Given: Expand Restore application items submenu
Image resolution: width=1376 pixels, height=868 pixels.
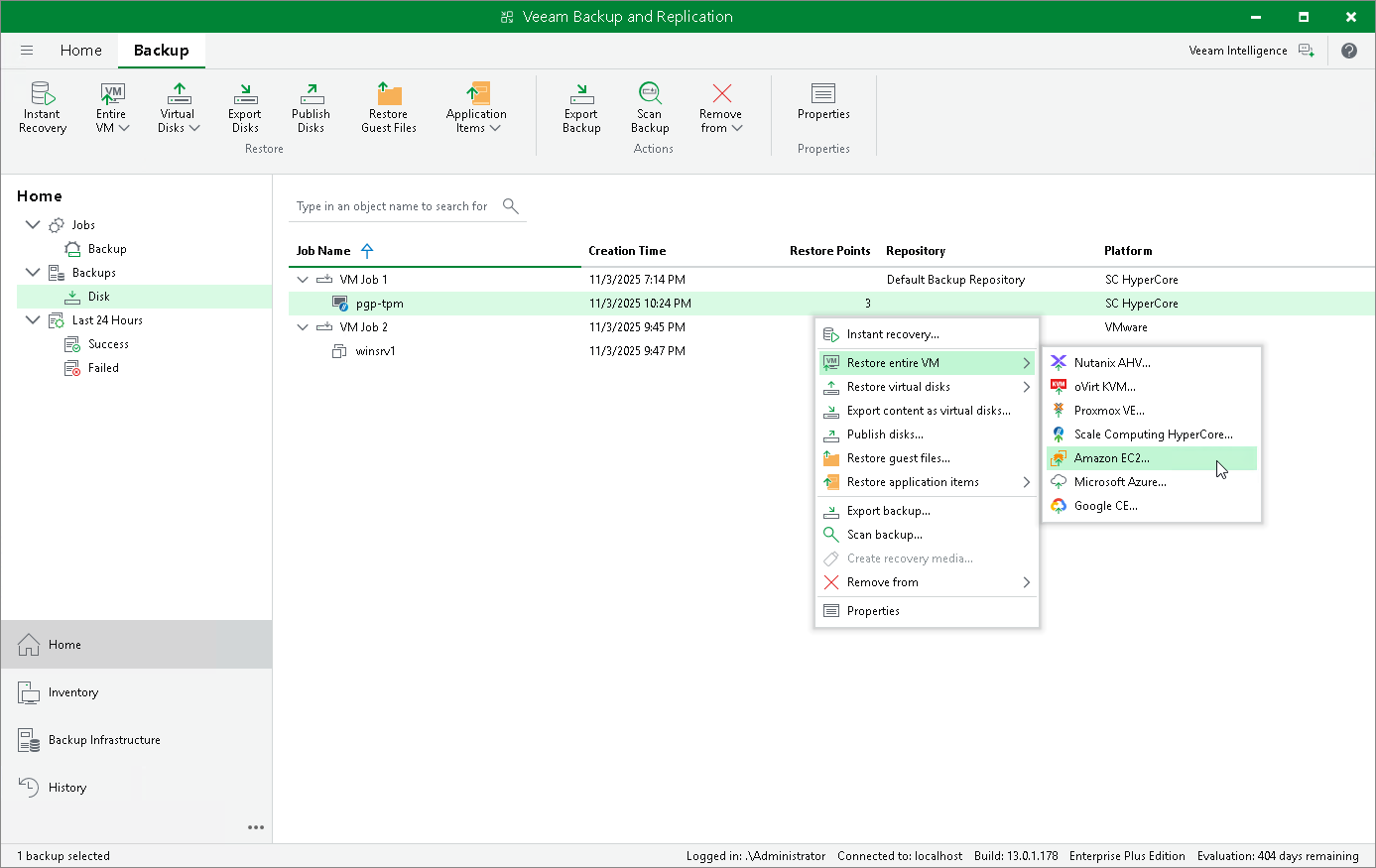Looking at the screenshot, I should pos(927,482).
